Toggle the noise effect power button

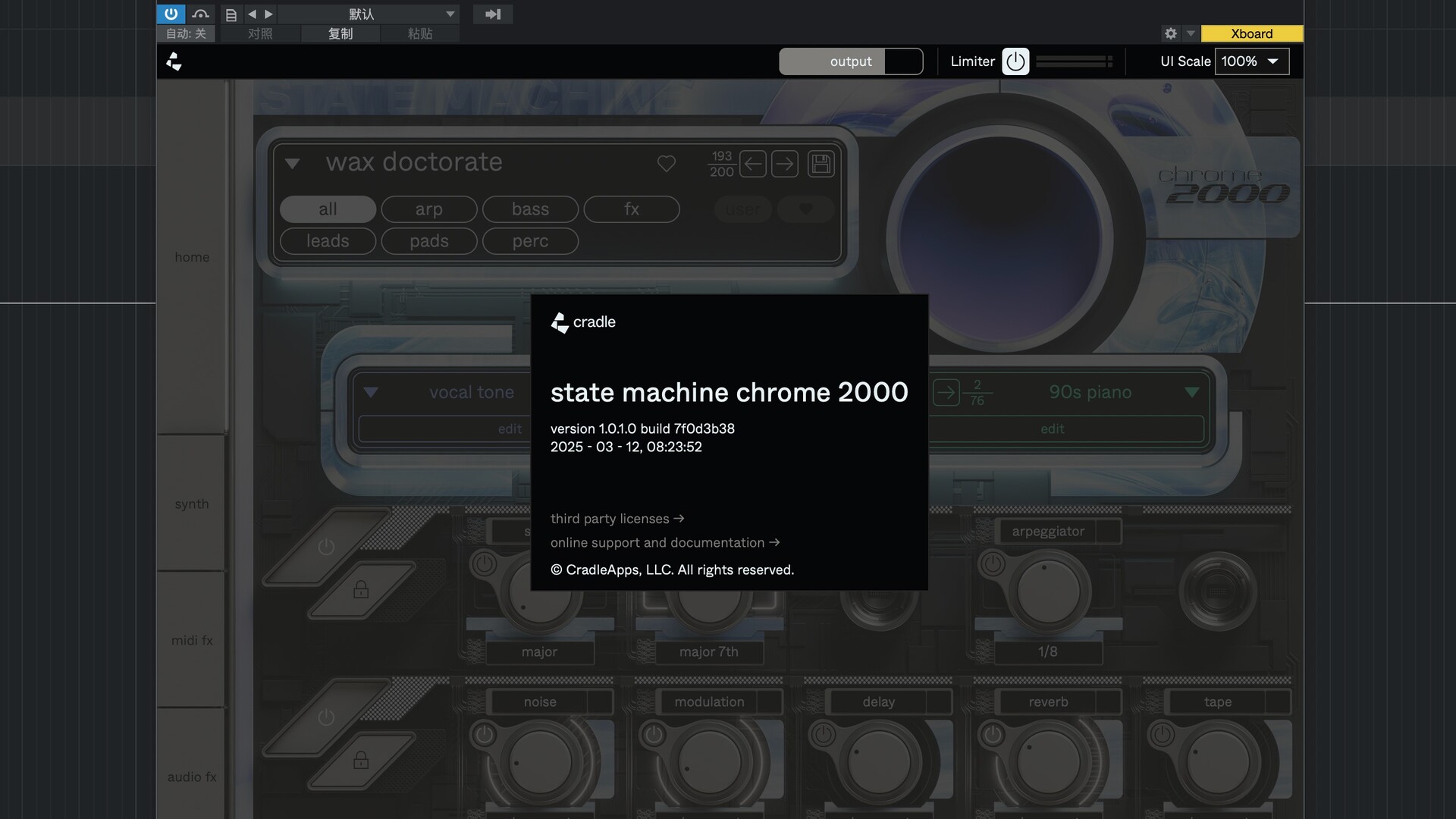tap(485, 734)
